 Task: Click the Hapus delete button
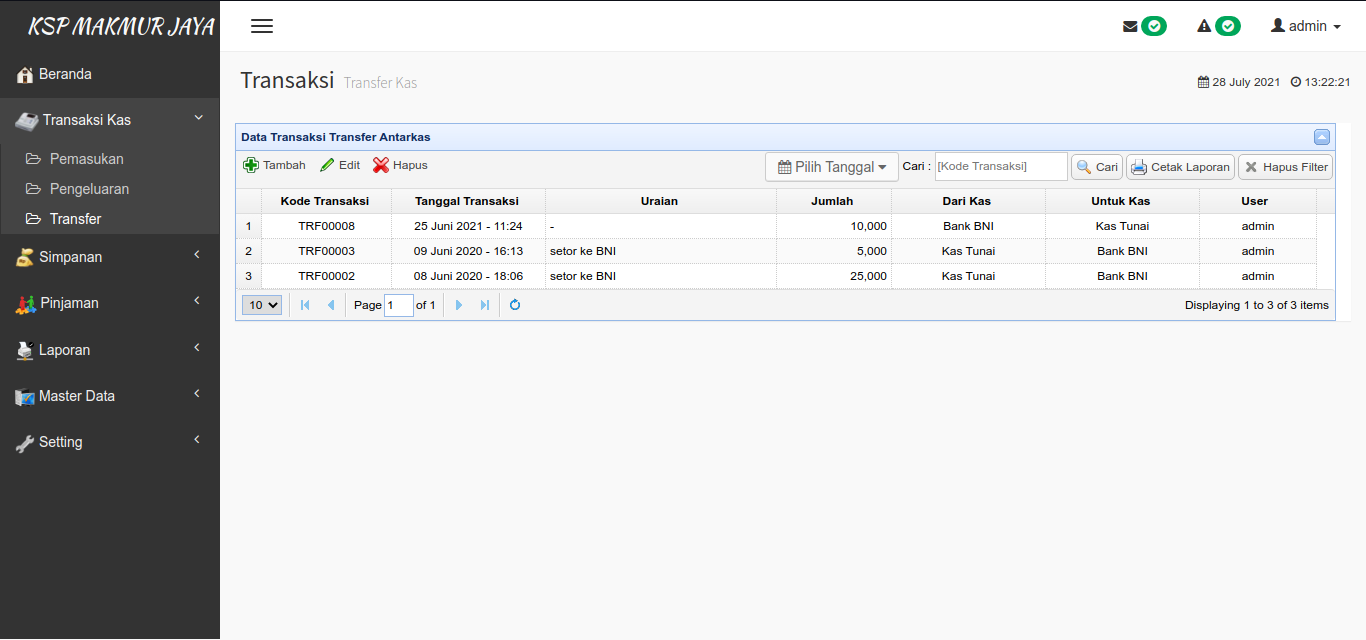pos(400,165)
